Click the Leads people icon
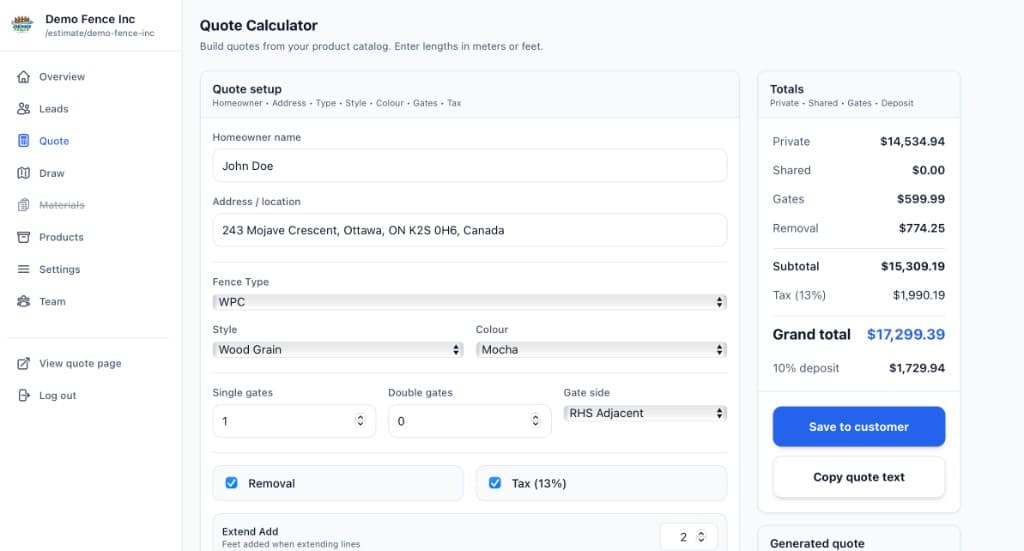This screenshot has width=1024, height=551. (x=24, y=108)
